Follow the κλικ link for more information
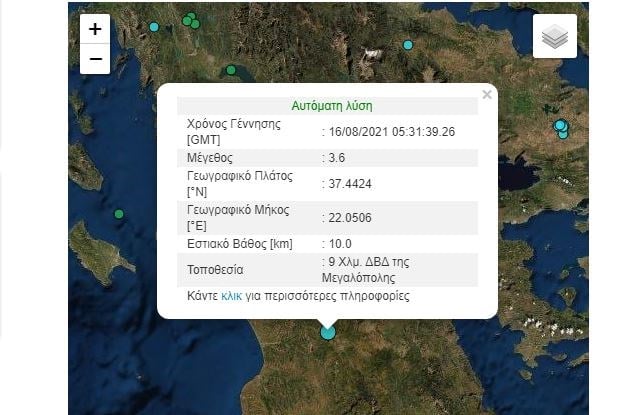The height and width of the screenshot is (415, 617). point(231,296)
